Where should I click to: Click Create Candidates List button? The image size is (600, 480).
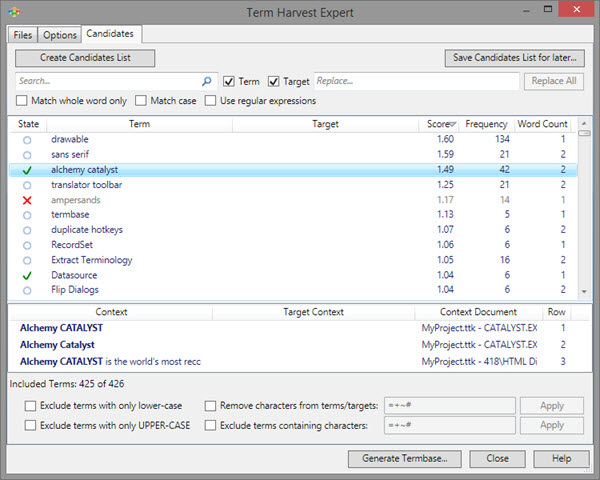tap(85, 58)
